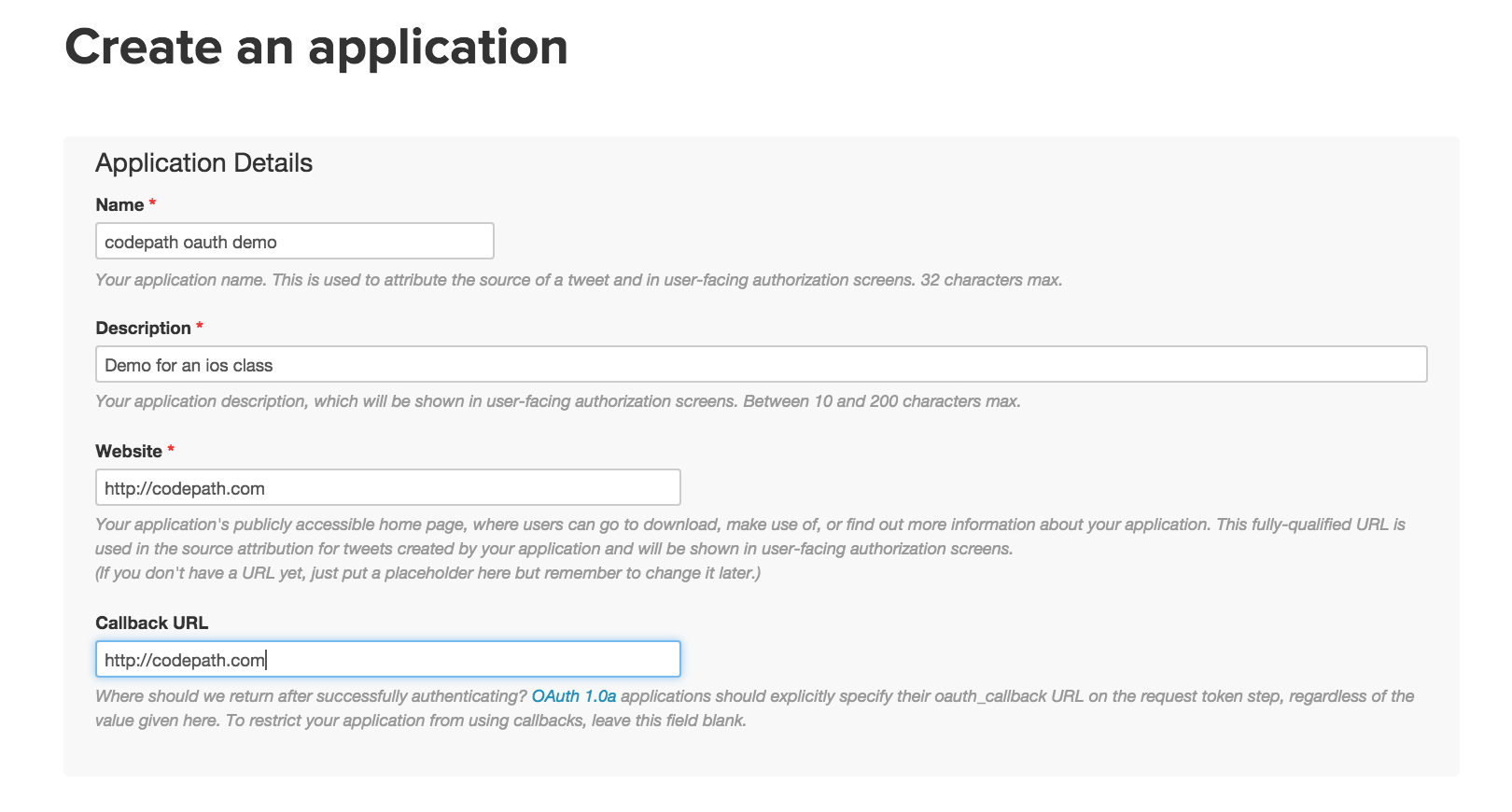Click inside the Callback URL field
This screenshot has width=1512, height=812.
tap(387, 659)
